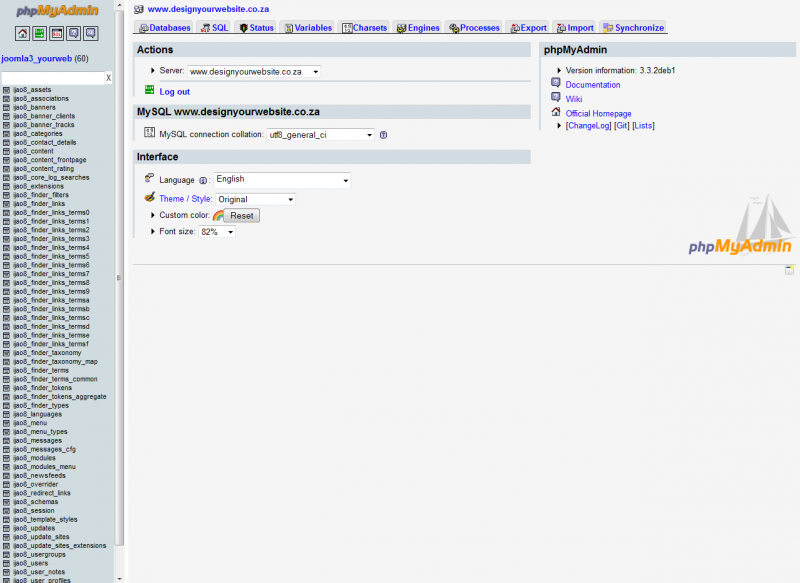Open the Databases tab

pos(164,28)
